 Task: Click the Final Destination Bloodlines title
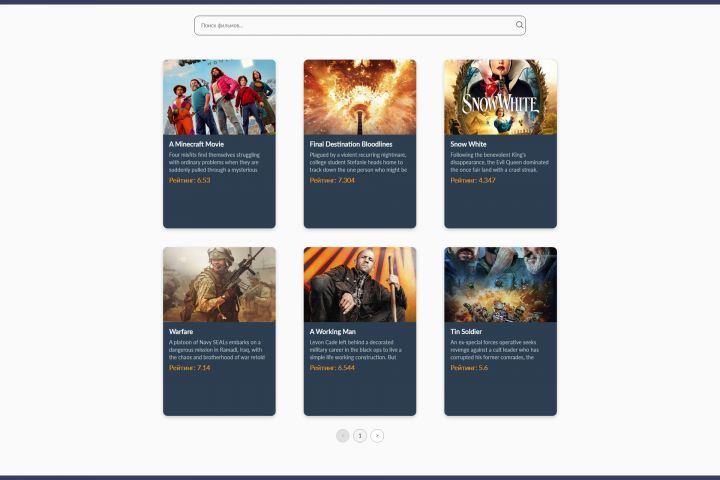pyautogui.click(x=351, y=144)
